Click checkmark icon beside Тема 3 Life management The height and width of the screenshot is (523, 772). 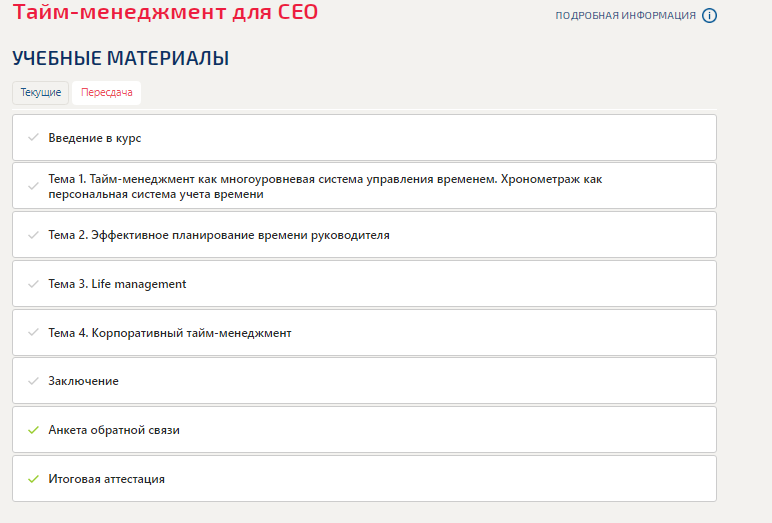coord(33,284)
